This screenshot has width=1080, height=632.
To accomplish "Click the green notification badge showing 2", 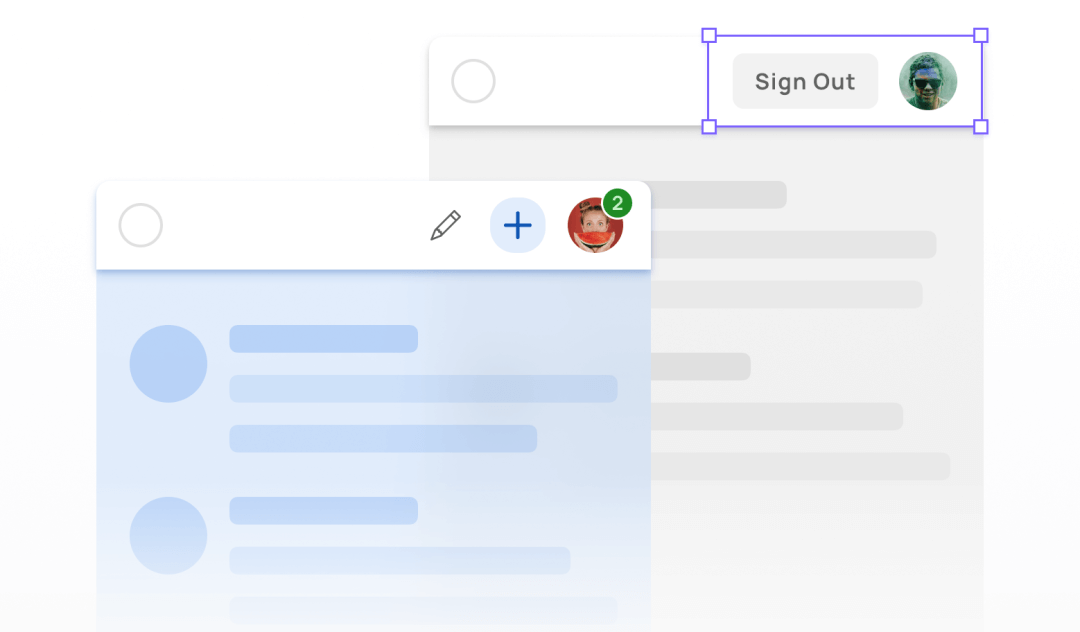I will point(618,203).
